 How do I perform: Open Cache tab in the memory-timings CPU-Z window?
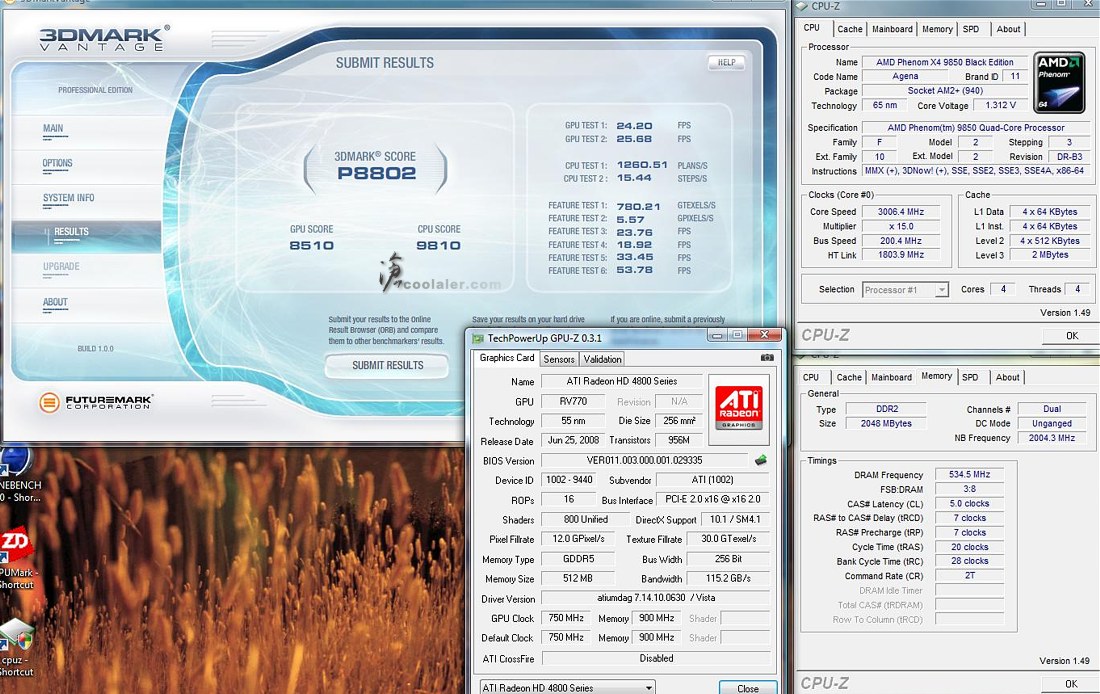849,378
